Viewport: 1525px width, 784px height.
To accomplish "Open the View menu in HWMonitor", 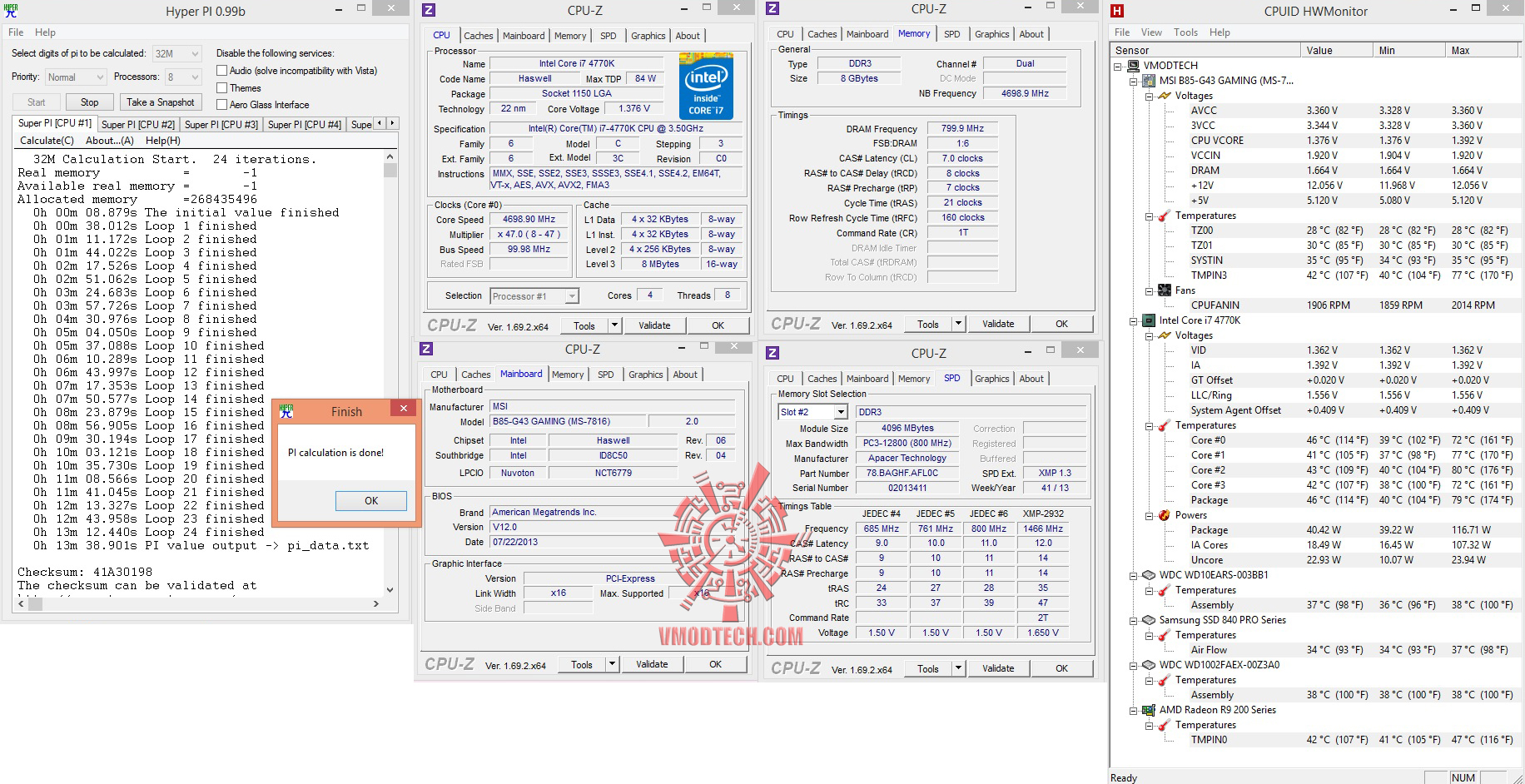I will click(x=1151, y=32).
